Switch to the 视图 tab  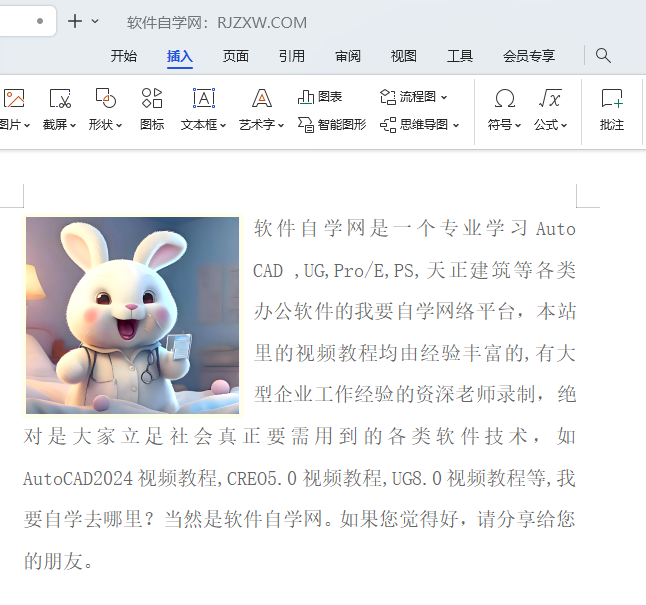click(404, 56)
